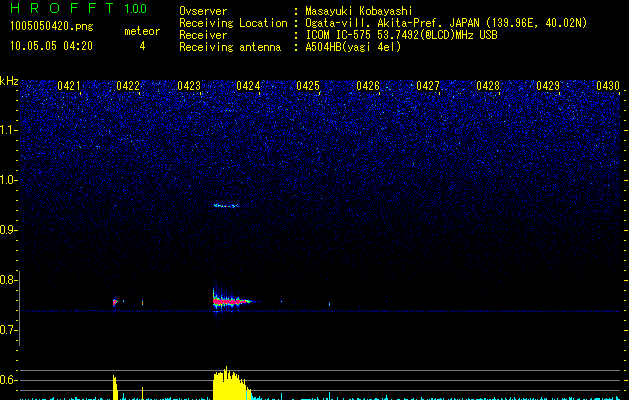This screenshot has width=629, height=400.
Task: Click the yellow intensity spike near 0422
Action: pyautogui.click(x=115, y=388)
